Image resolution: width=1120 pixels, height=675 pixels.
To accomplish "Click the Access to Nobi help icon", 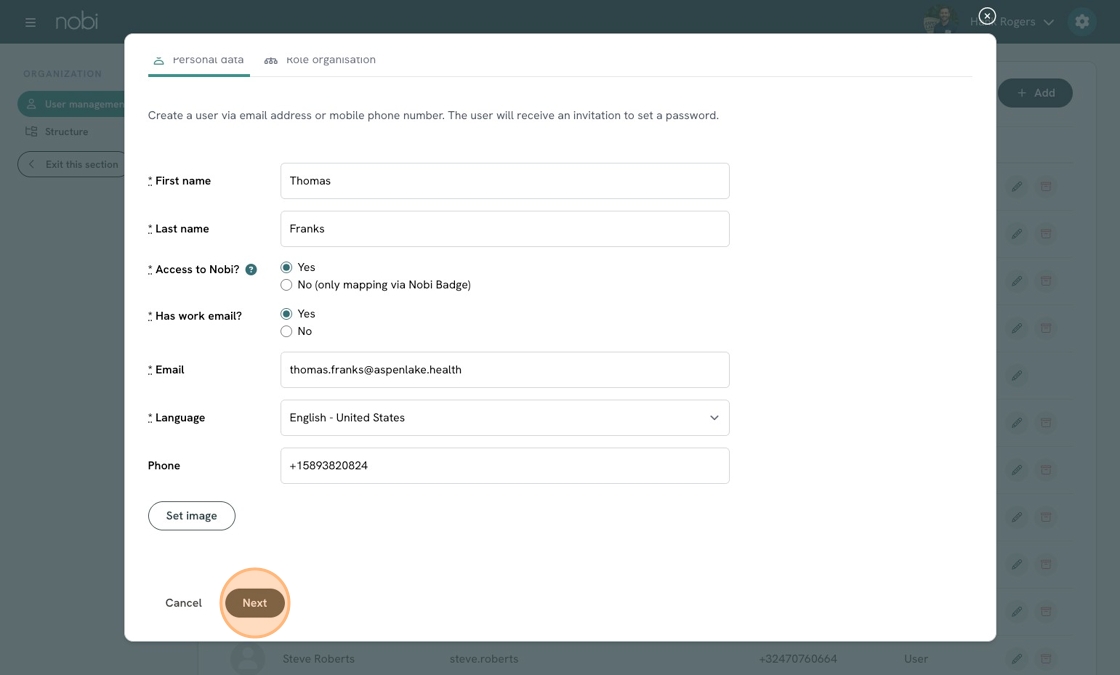I will tap(251, 270).
